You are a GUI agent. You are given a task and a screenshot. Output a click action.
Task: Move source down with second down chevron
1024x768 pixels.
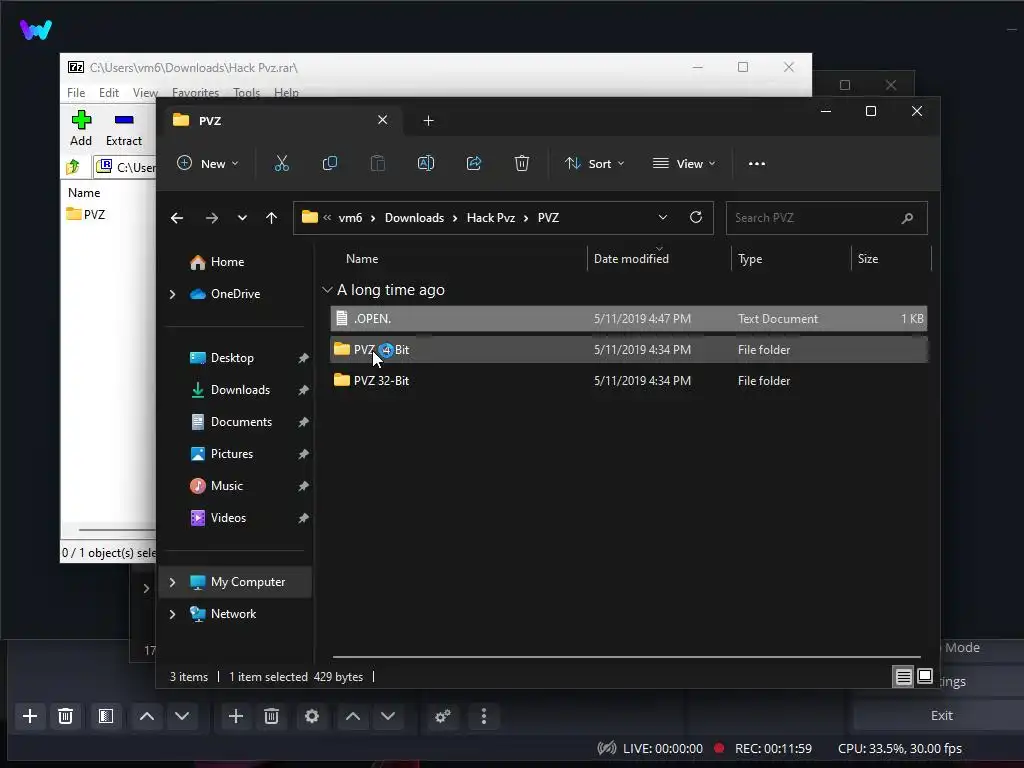click(x=388, y=716)
